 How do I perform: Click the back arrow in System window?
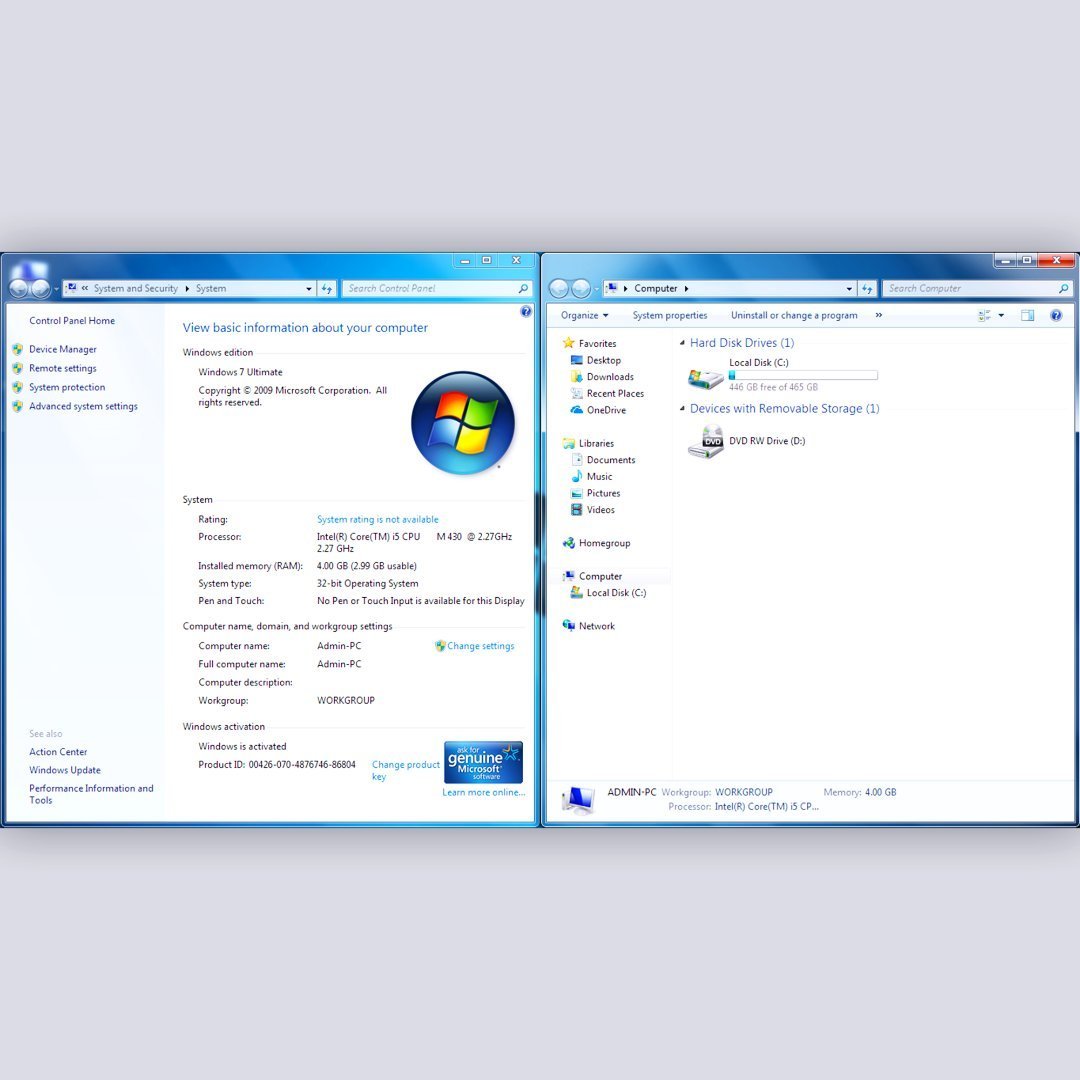click(x=19, y=289)
